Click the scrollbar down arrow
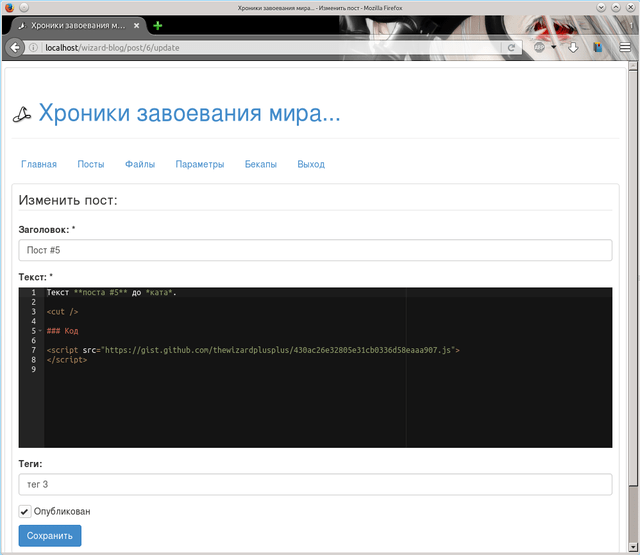Screen dimensions: 640x555 click(633, 547)
